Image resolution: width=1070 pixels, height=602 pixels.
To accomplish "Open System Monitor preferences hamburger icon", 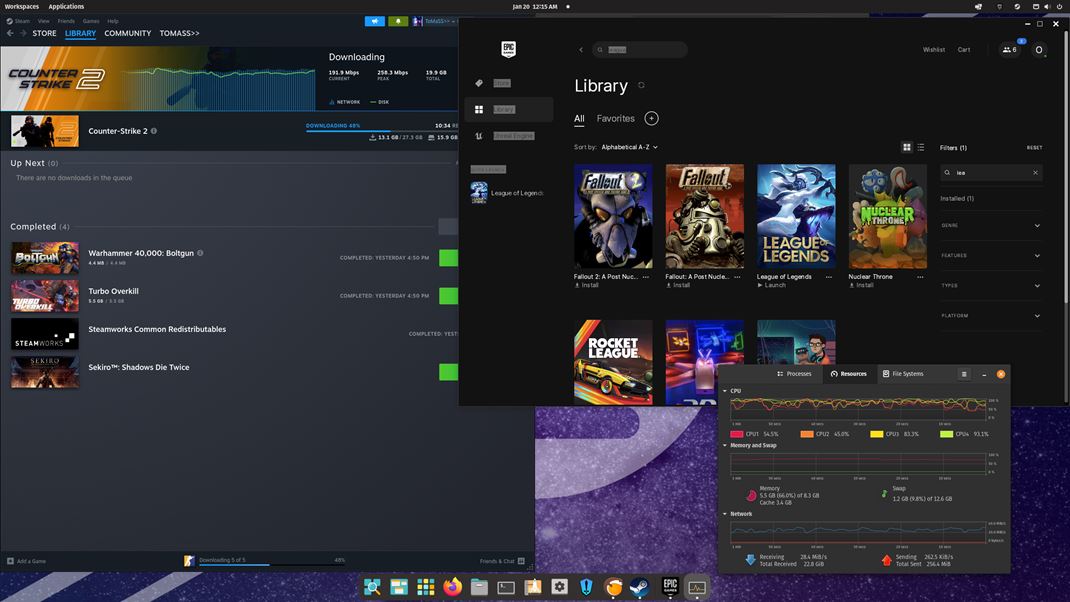I will pos(963,374).
